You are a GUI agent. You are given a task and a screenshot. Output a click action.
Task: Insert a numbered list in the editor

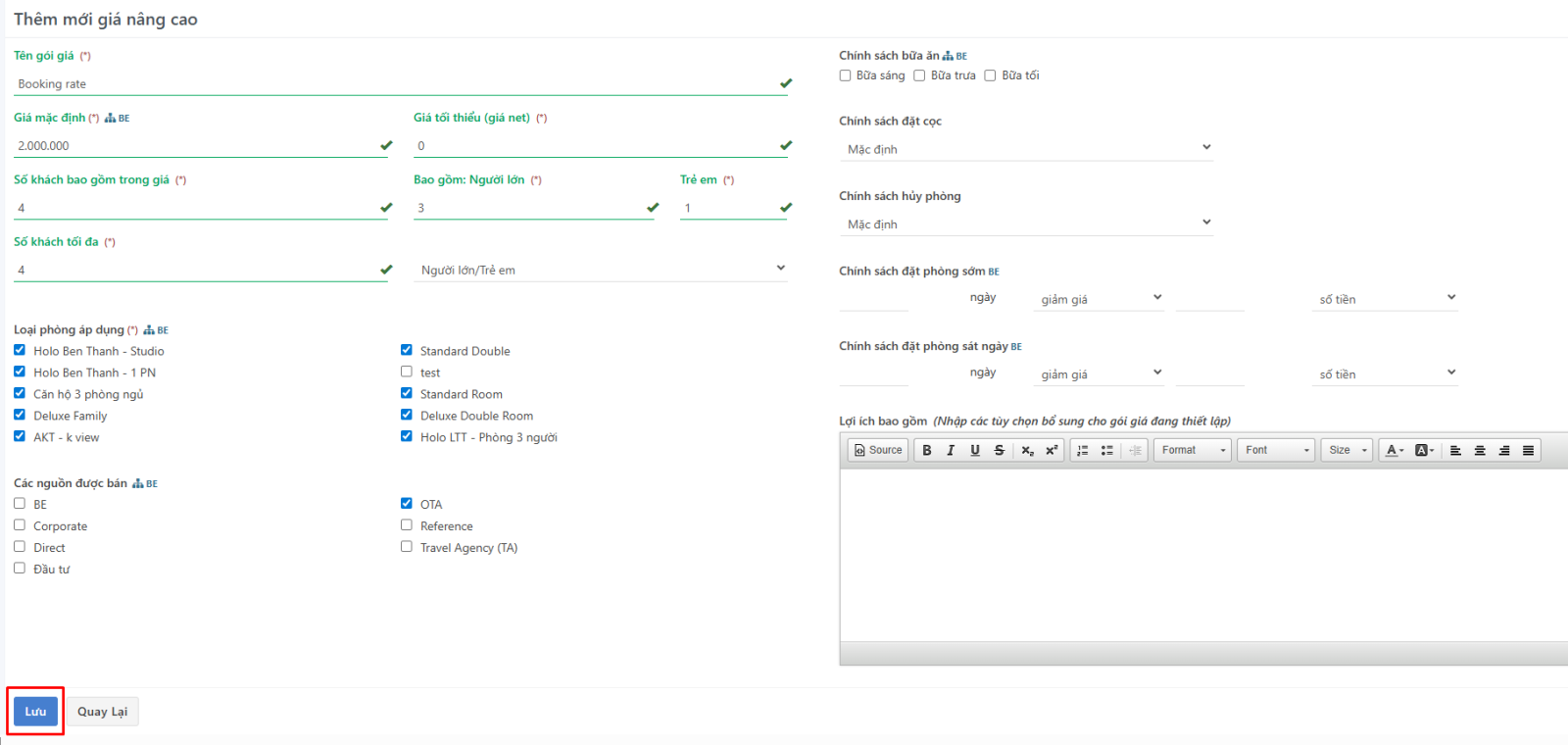pos(1083,450)
